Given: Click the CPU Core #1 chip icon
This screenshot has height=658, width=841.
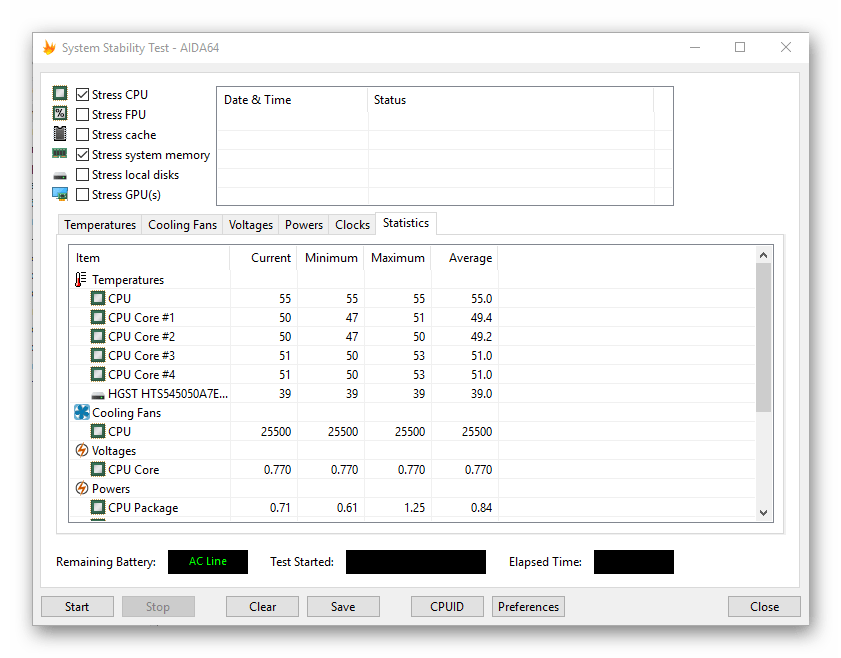Looking at the screenshot, I should point(98,318).
